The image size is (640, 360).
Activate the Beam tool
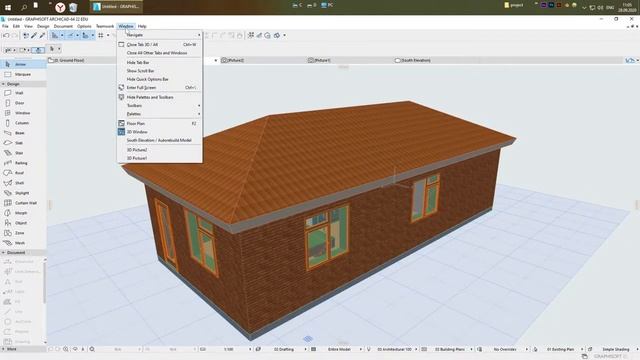click(x=23, y=133)
